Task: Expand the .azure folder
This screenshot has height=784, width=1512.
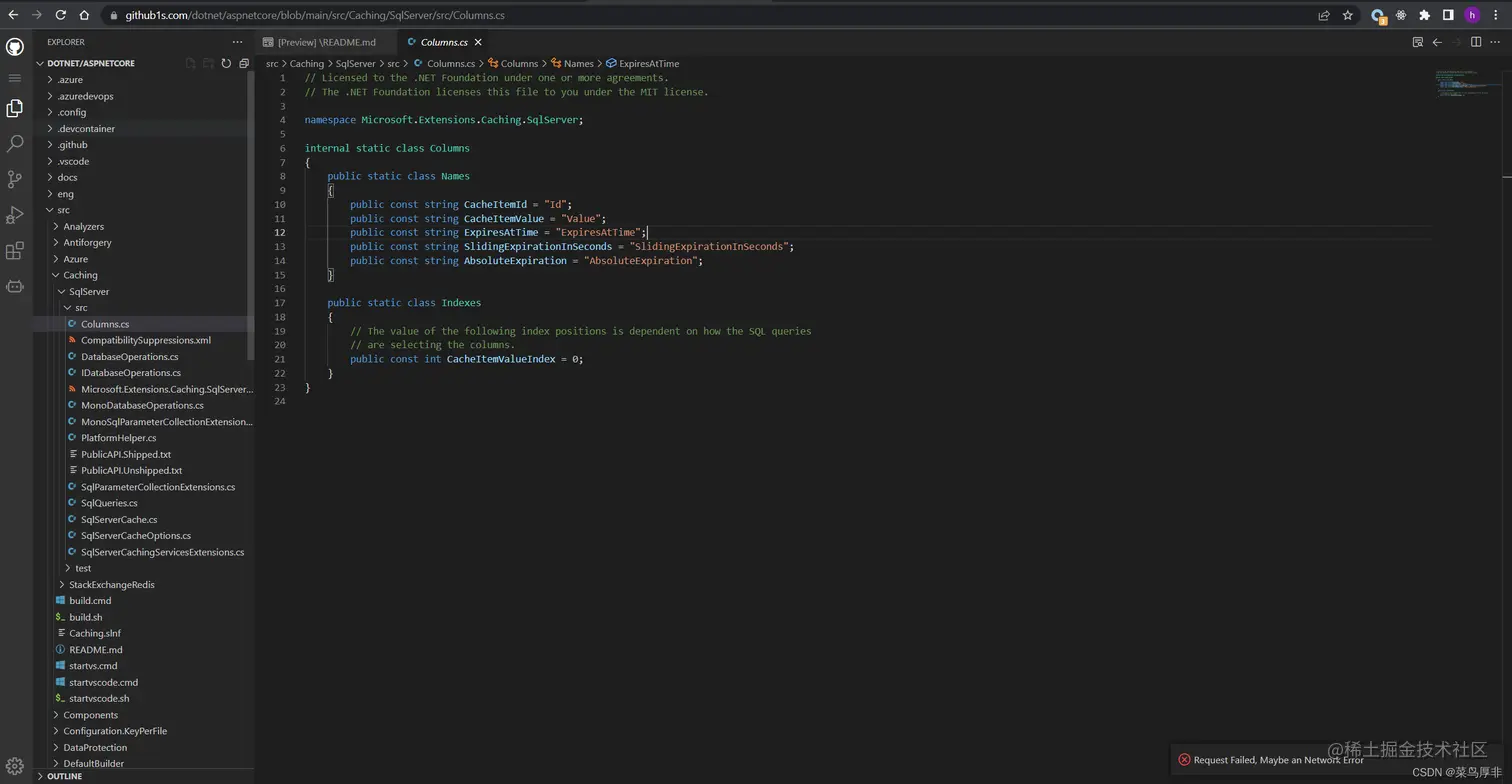Action: click(x=70, y=79)
